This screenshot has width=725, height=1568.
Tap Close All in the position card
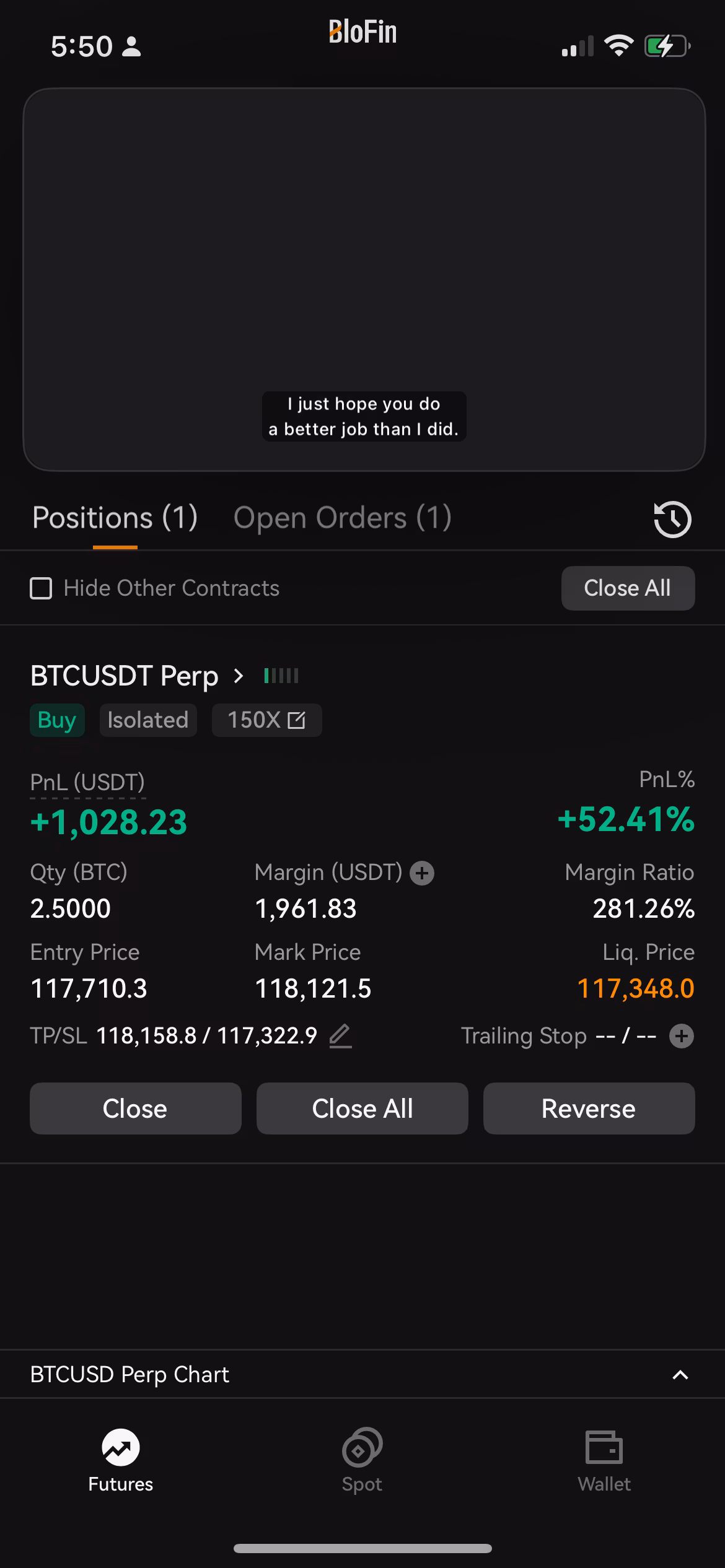pyautogui.click(x=362, y=1108)
